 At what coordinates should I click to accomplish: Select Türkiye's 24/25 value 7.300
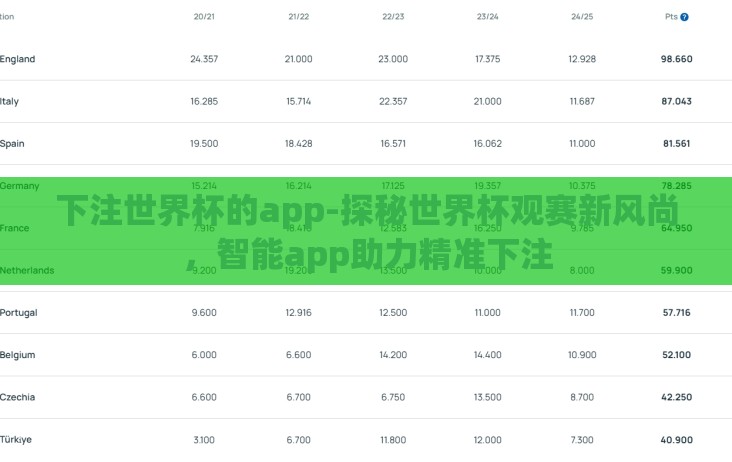582,440
